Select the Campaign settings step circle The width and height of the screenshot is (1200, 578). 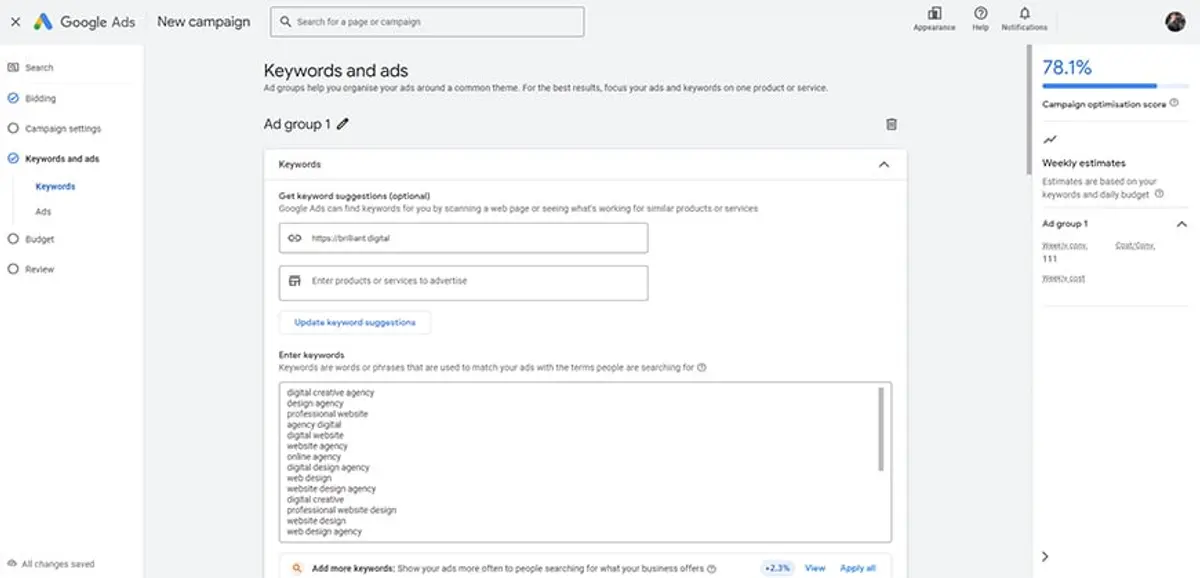(13, 128)
